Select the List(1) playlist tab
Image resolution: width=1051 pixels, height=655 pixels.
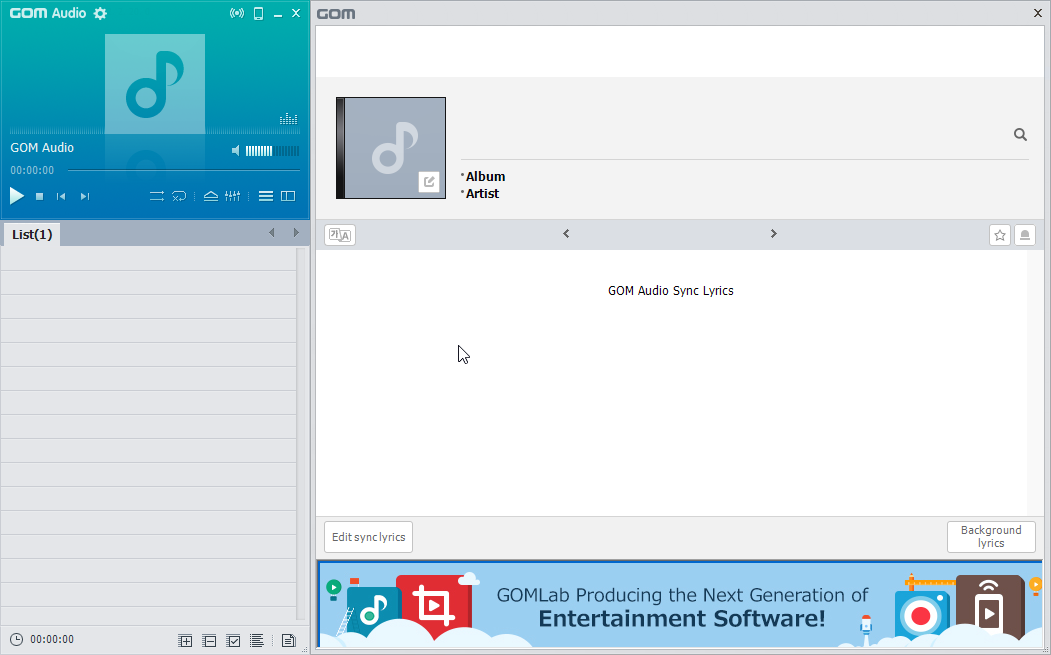coord(32,235)
